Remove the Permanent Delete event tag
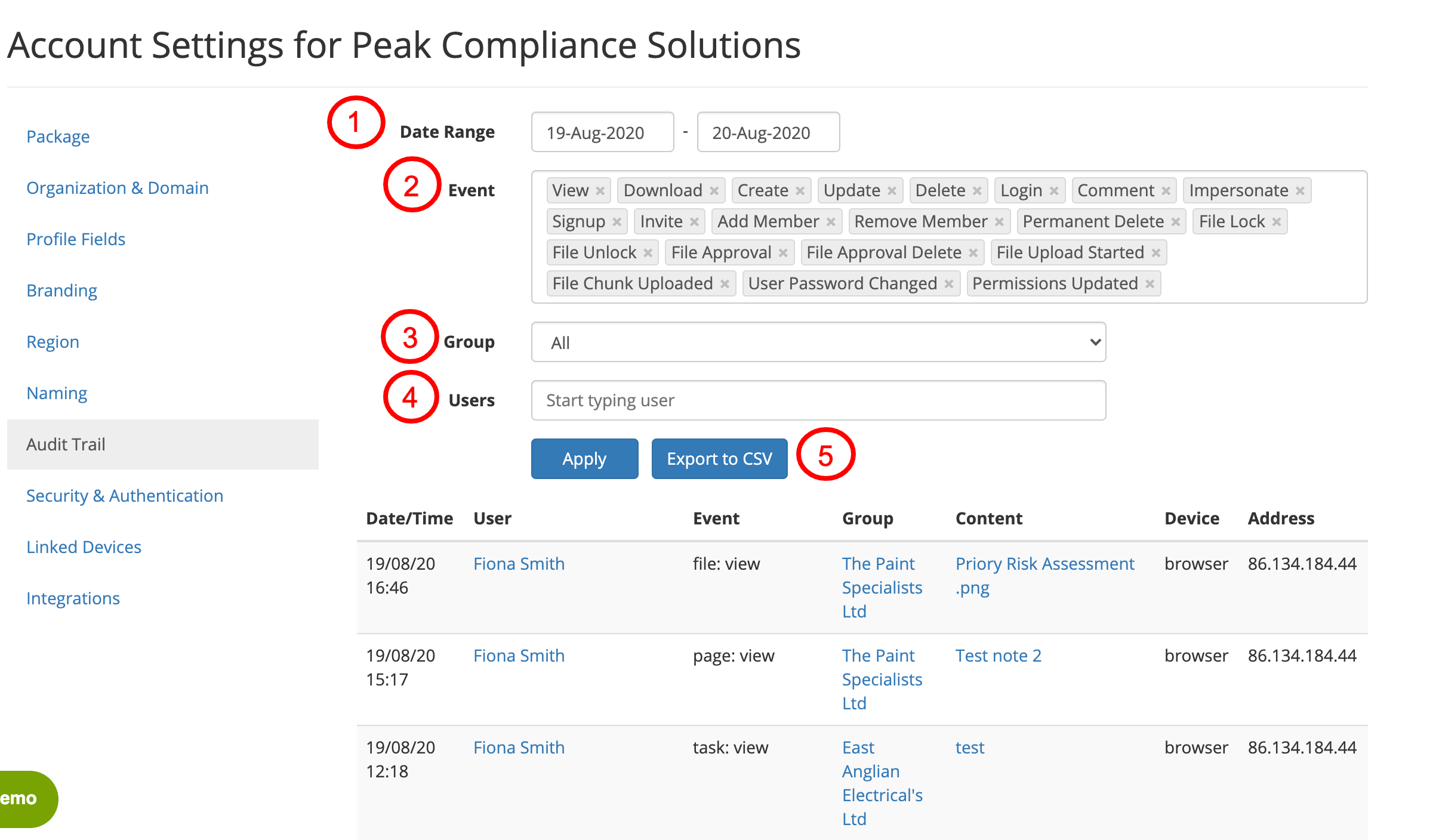The height and width of the screenshot is (840, 1436). tap(1175, 222)
